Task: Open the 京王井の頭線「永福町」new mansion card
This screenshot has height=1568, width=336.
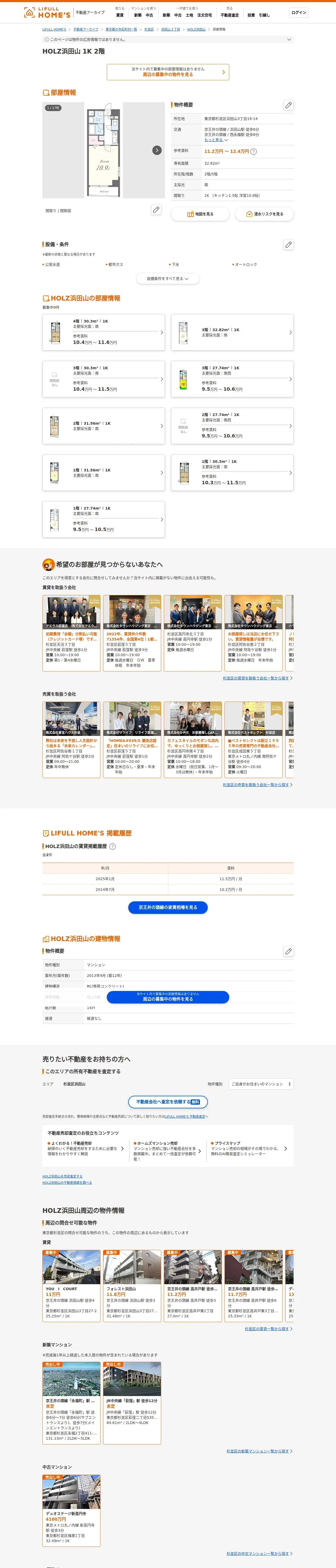Action: click(x=71, y=1403)
